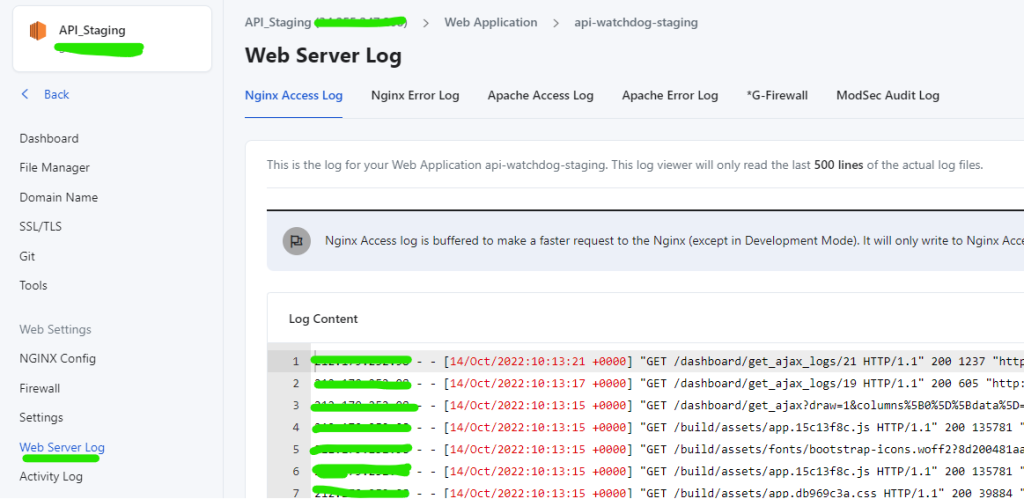Open the ModSec Audit Log tab
The width and height of the screenshot is (1024, 499).
click(887, 96)
